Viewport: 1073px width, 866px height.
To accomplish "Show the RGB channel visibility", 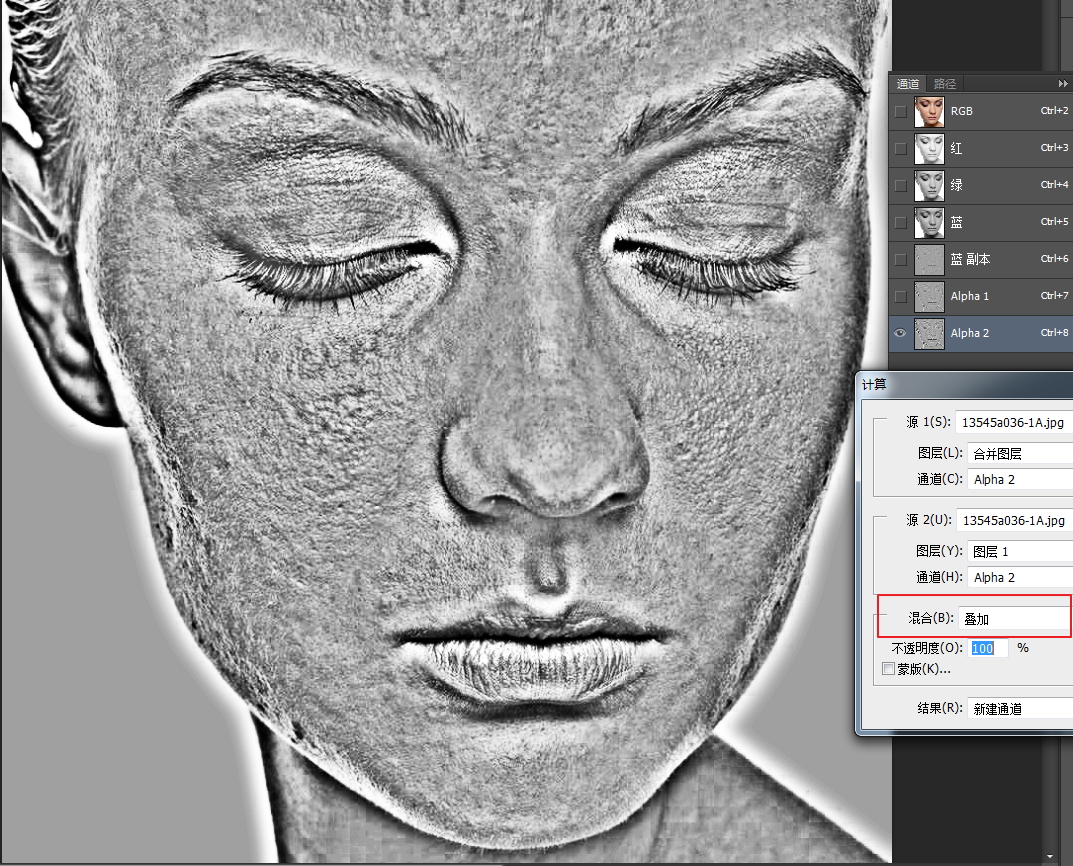I will click(x=901, y=111).
